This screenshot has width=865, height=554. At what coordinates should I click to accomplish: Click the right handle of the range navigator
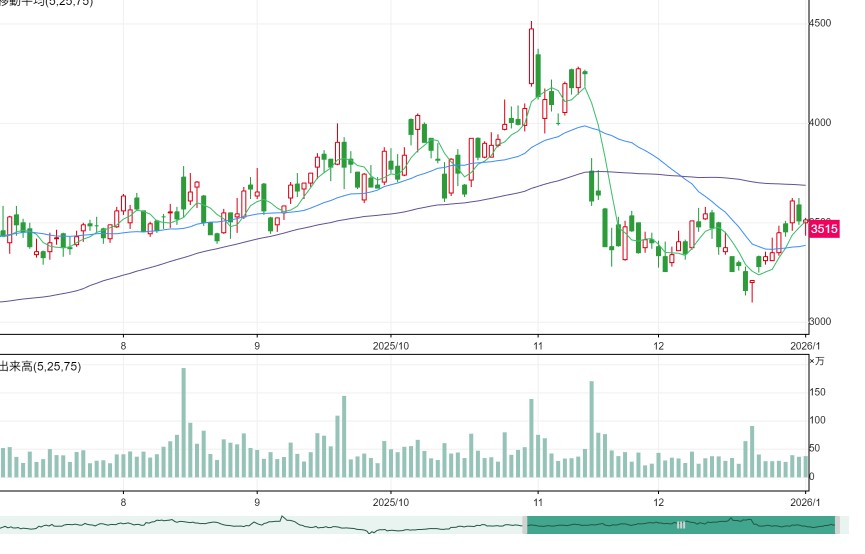click(x=837, y=525)
